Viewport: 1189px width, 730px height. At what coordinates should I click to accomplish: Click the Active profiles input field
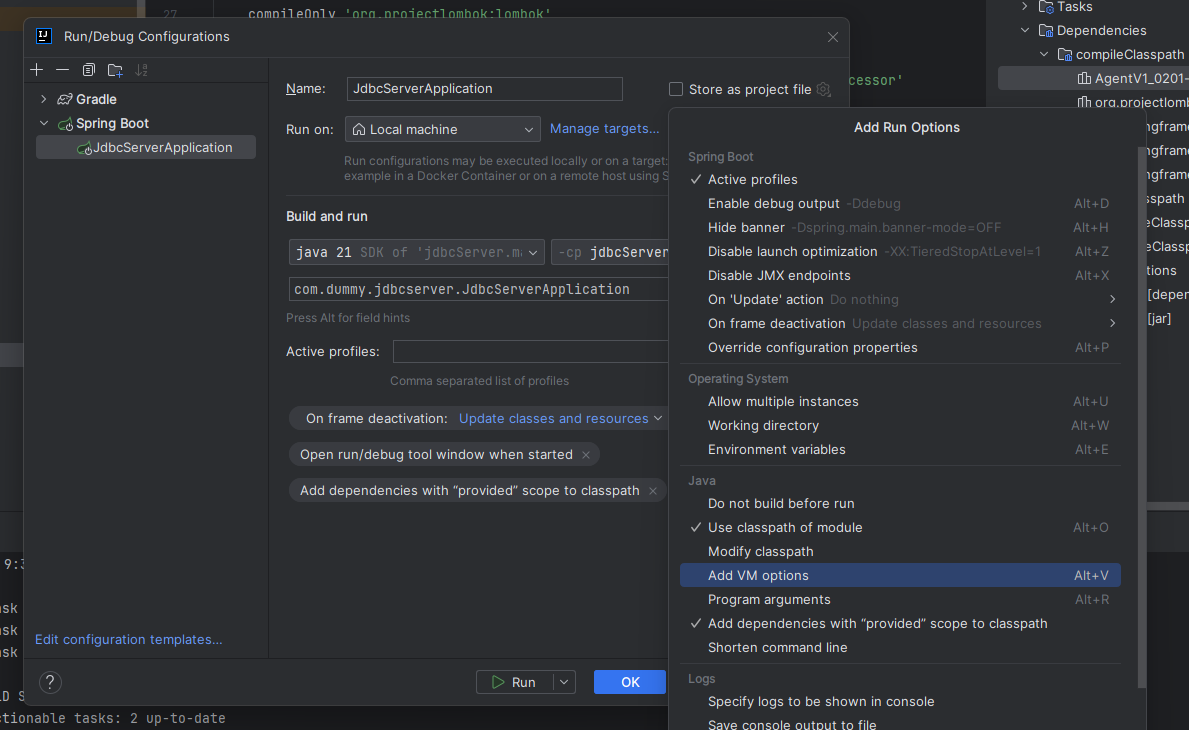click(530, 352)
